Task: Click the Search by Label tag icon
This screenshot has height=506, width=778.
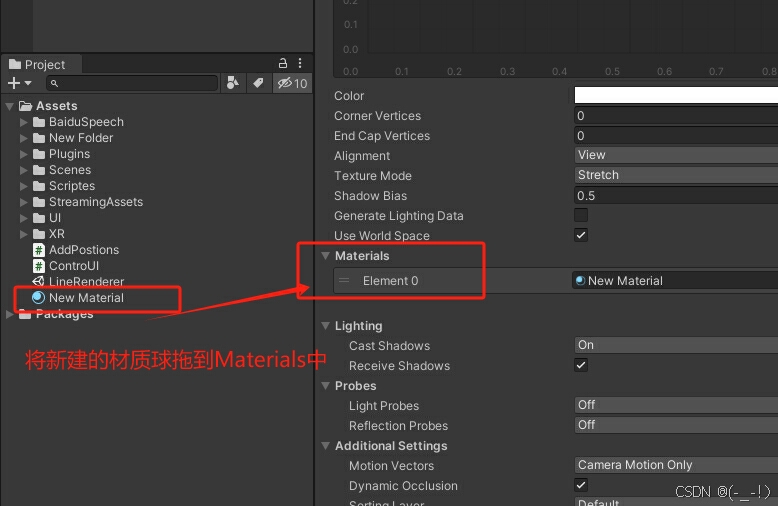Action: coord(258,83)
